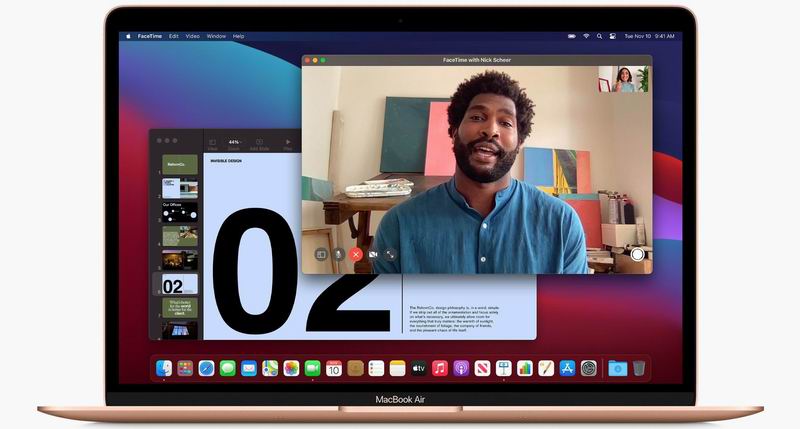Open the Video menu in menu bar
800x429 pixels.
(x=192, y=36)
